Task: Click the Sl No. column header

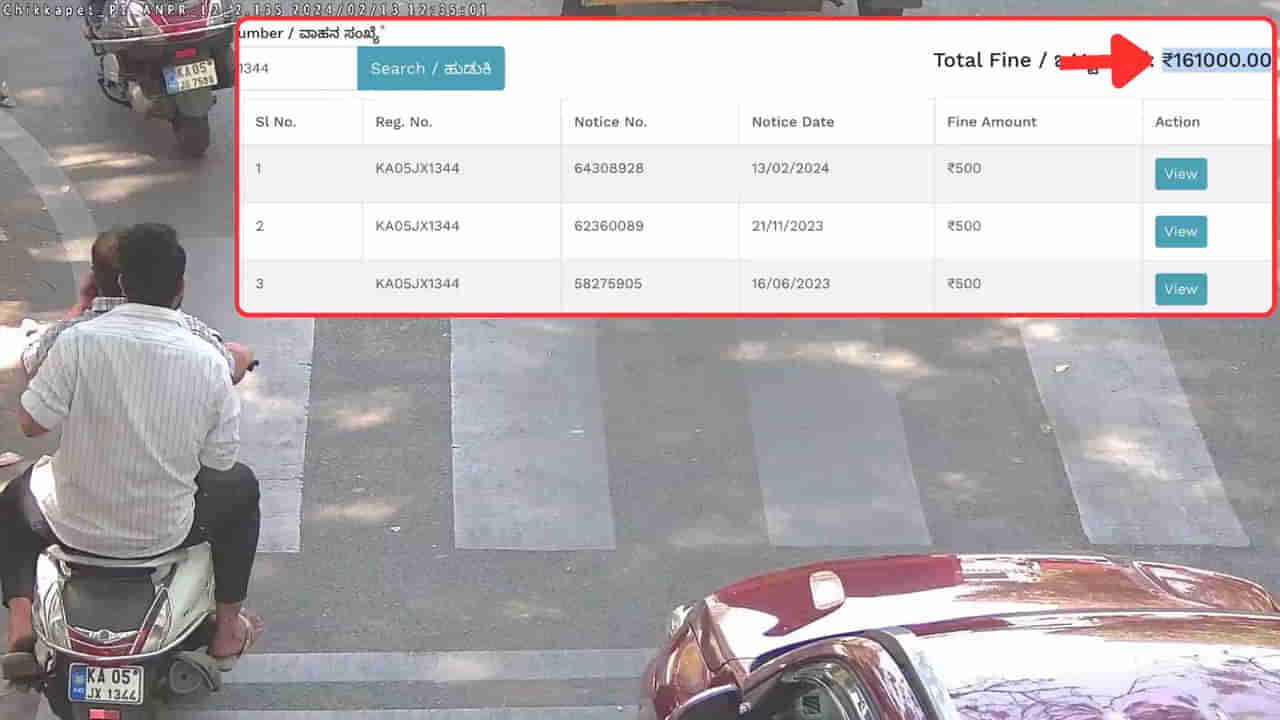Action: [x=276, y=122]
